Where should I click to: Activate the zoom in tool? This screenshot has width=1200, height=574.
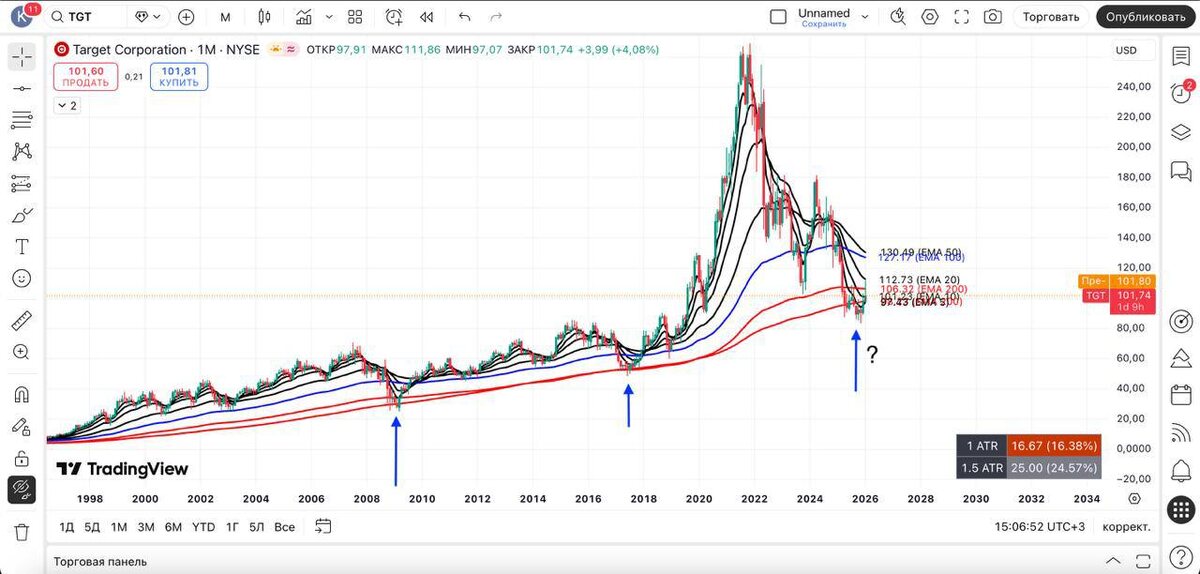click(x=22, y=352)
